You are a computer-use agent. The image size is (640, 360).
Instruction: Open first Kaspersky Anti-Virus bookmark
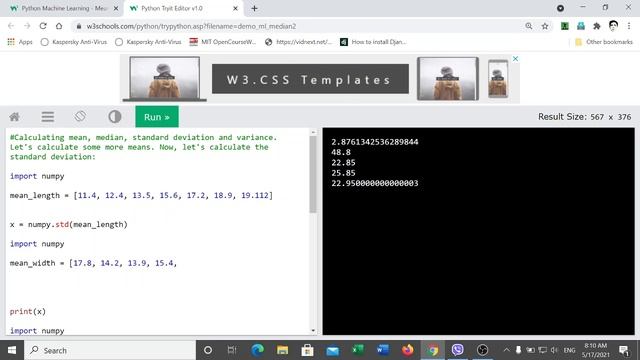pos(74,42)
